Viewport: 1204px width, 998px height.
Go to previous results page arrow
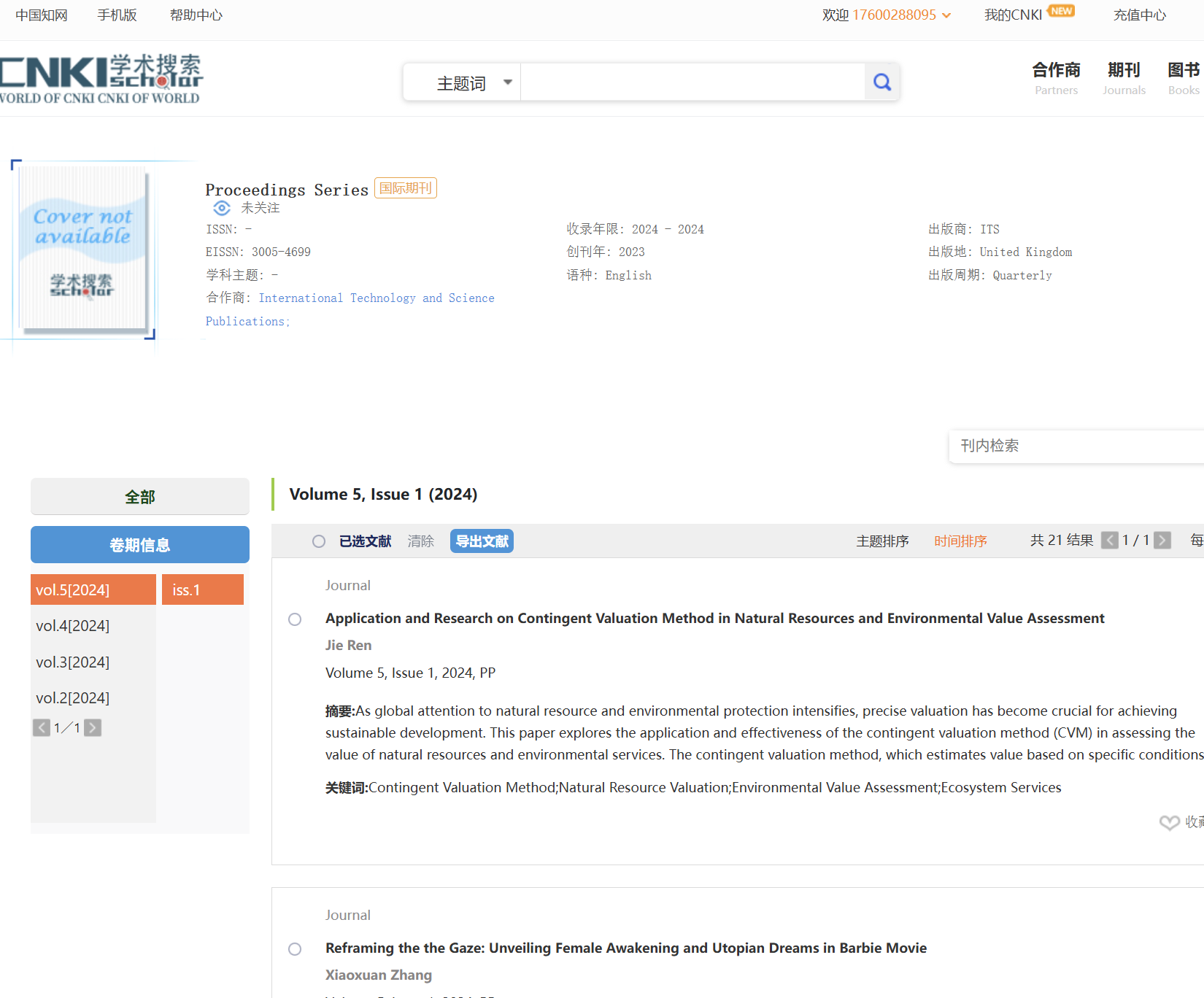[x=1109, y=541]
